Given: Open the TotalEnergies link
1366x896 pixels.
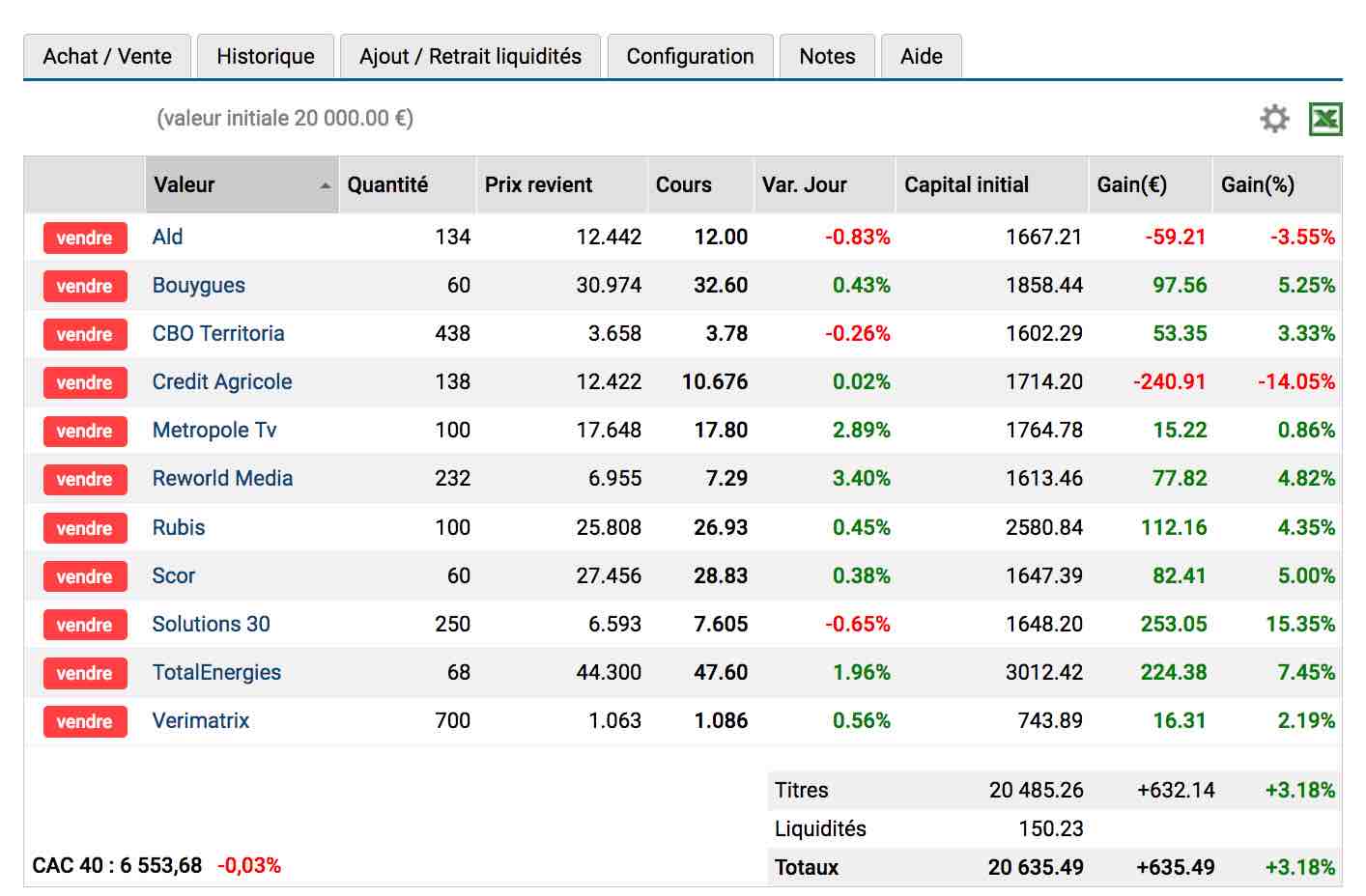Looking at the screenshot, I should click(x=216, y=672).
